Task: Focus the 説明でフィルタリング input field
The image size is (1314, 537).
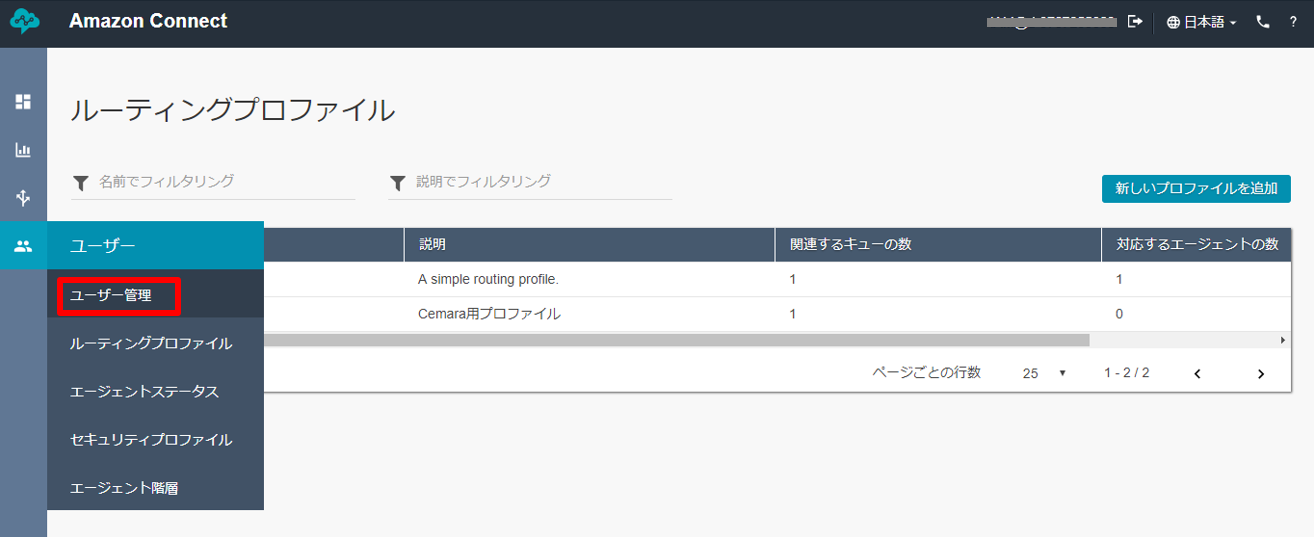Action: point(542,181)
